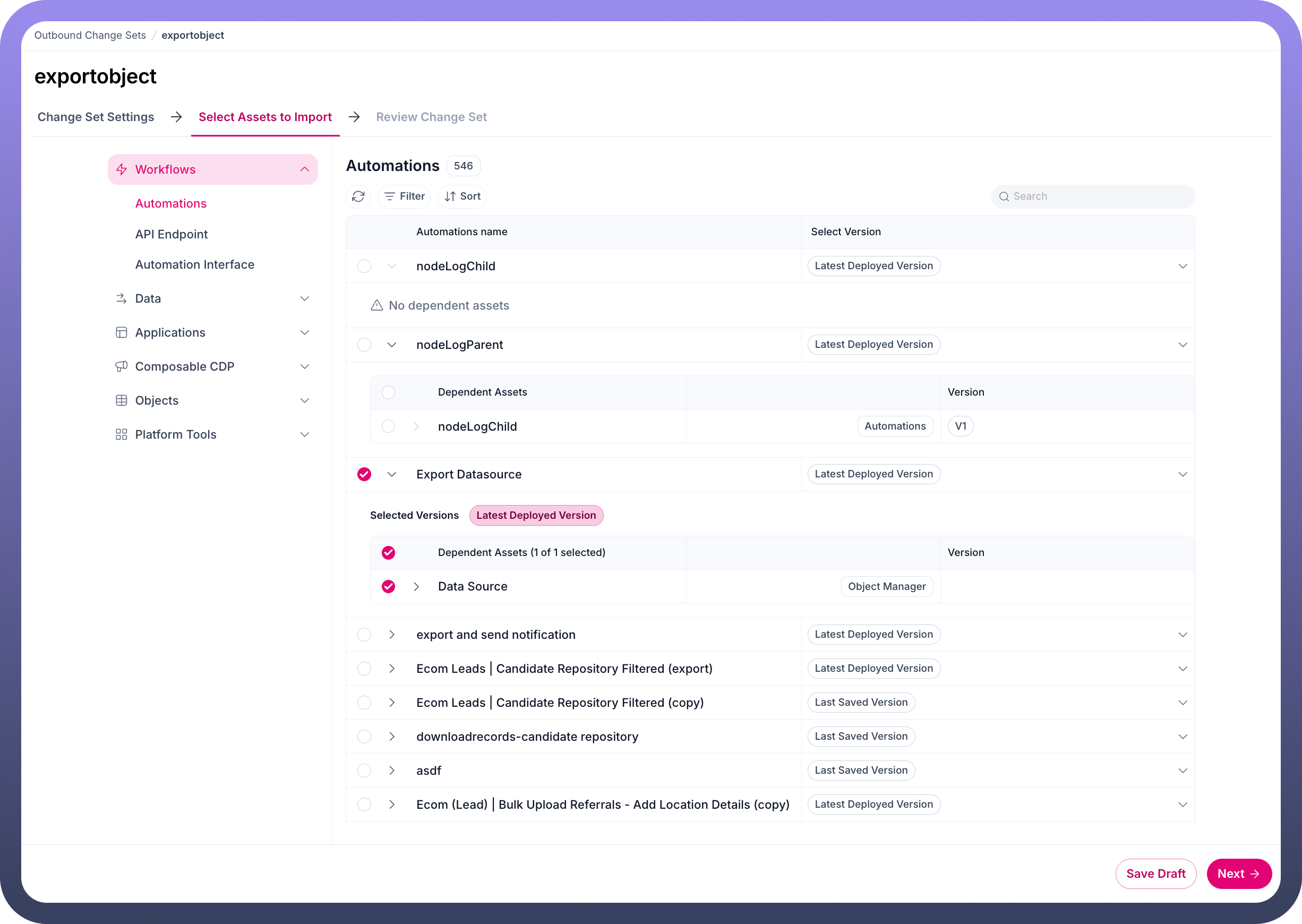Image resolution: width=1302 pixels, height=924 pixels.
Task: Click the search magnifier icon
Action: click(1004, 196)
